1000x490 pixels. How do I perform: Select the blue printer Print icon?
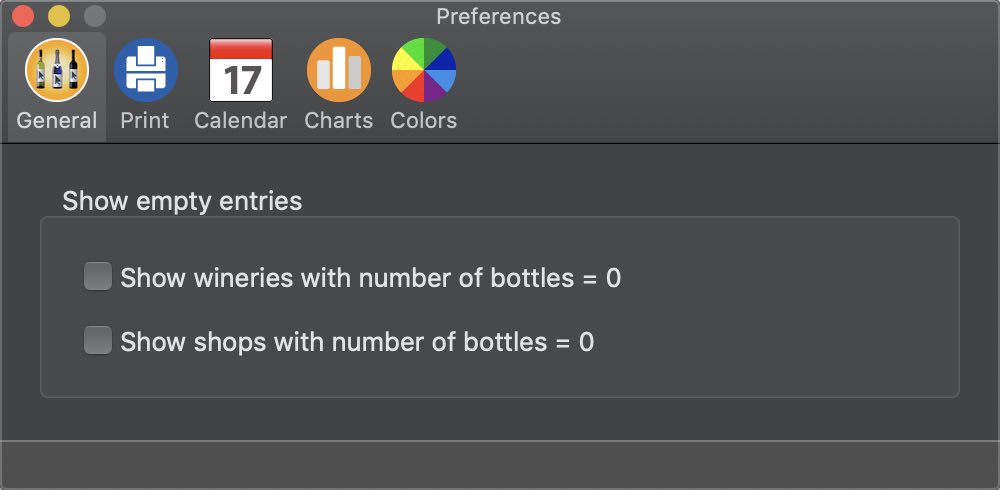146,70
